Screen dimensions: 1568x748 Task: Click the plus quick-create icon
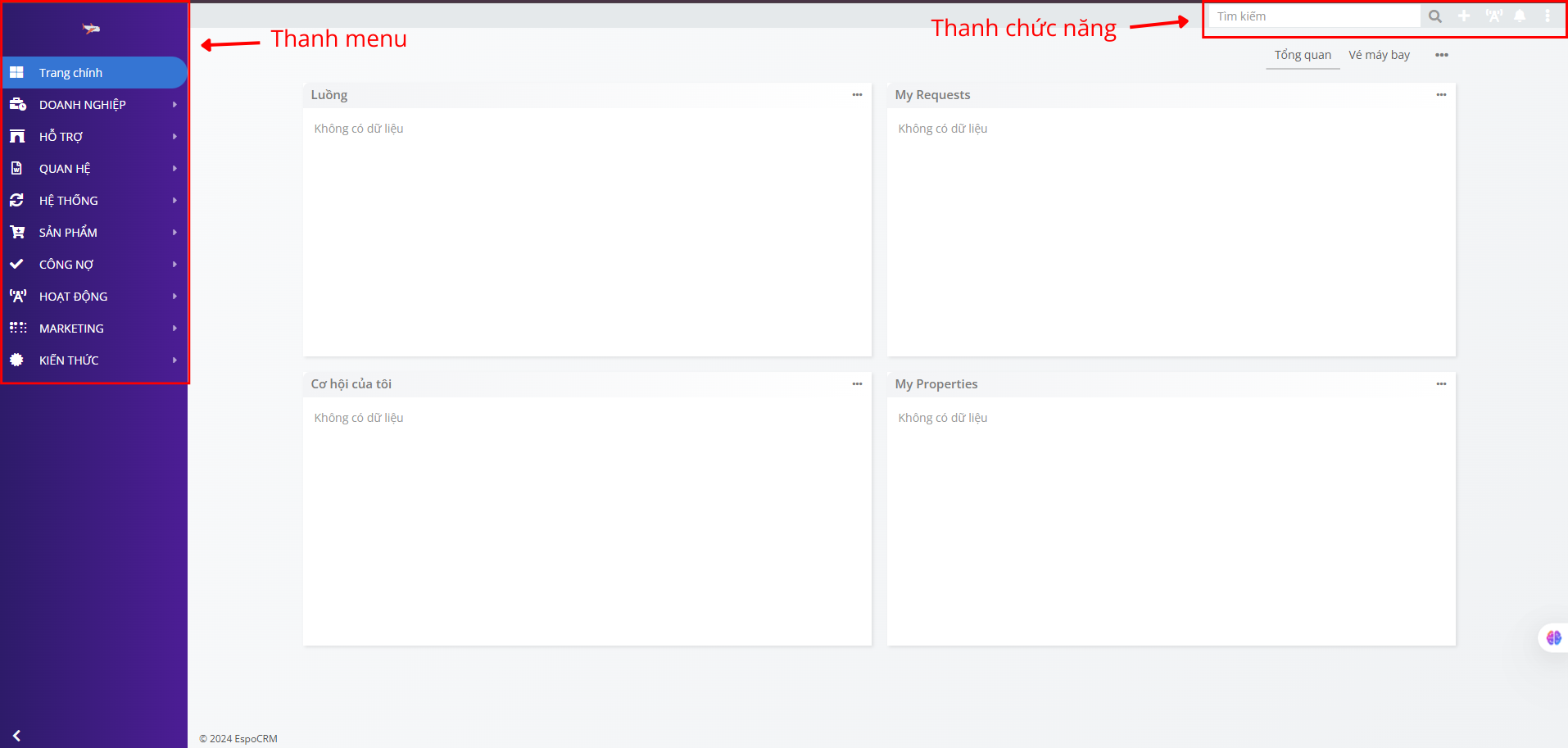click(1464, 16)
